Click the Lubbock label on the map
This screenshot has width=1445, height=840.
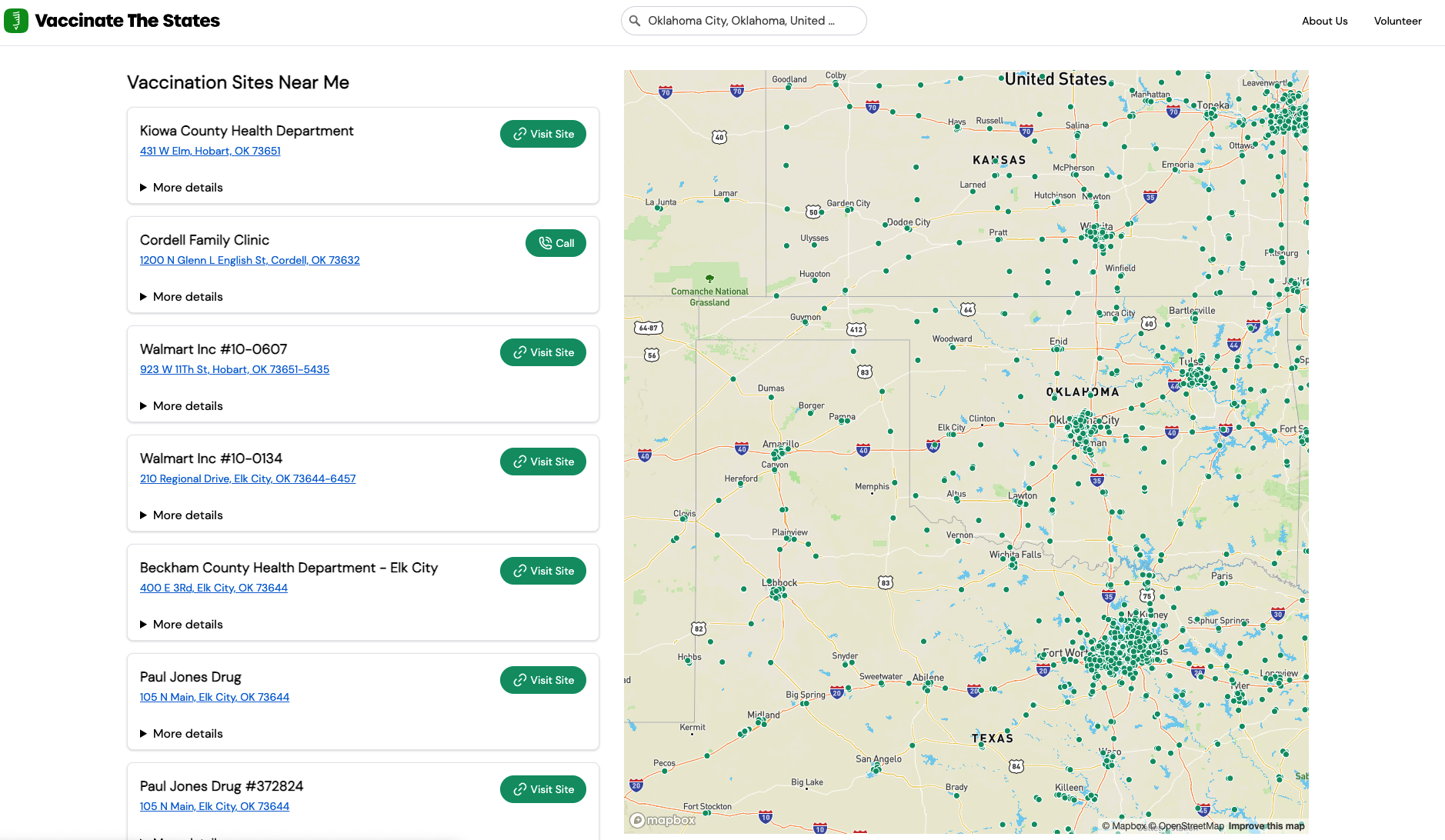tap(779, 582)
